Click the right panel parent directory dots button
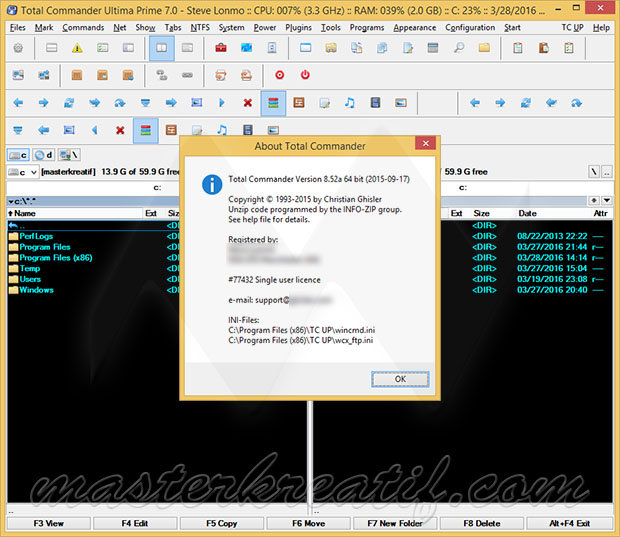The width and height of the screenshot is (620, 537). 607,172
